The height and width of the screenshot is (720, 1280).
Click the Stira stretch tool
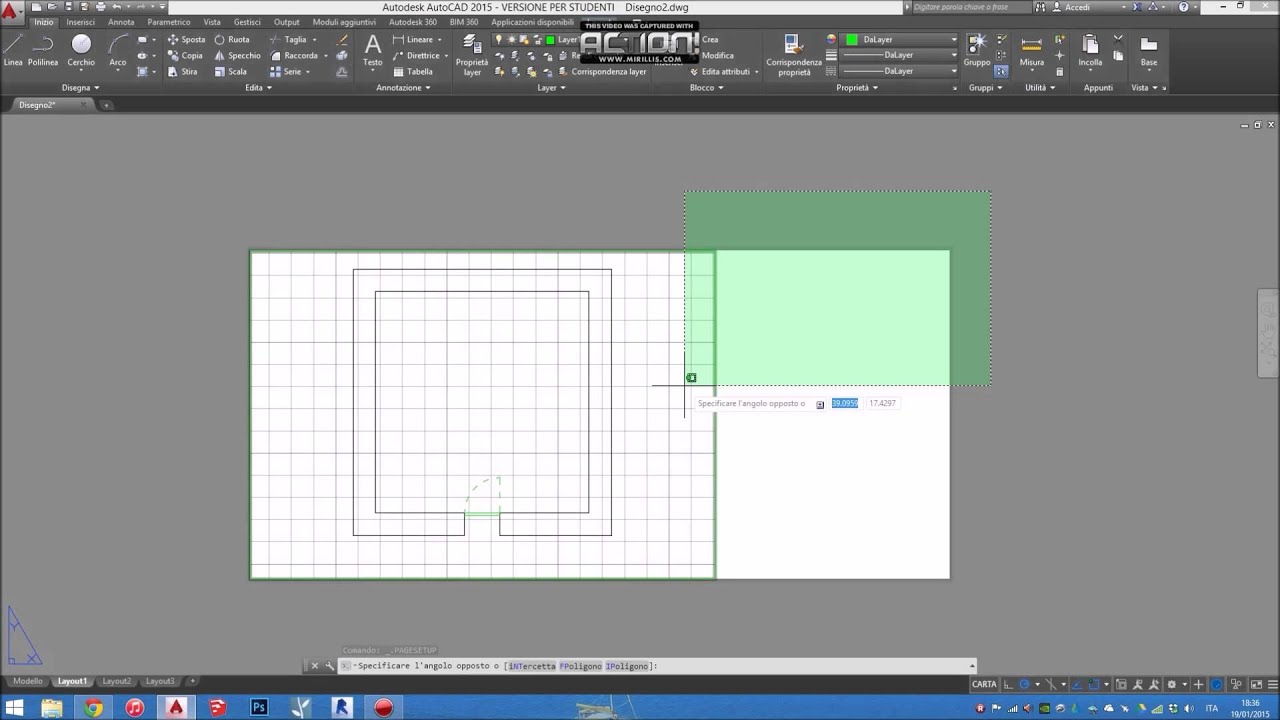pos(183,72)
